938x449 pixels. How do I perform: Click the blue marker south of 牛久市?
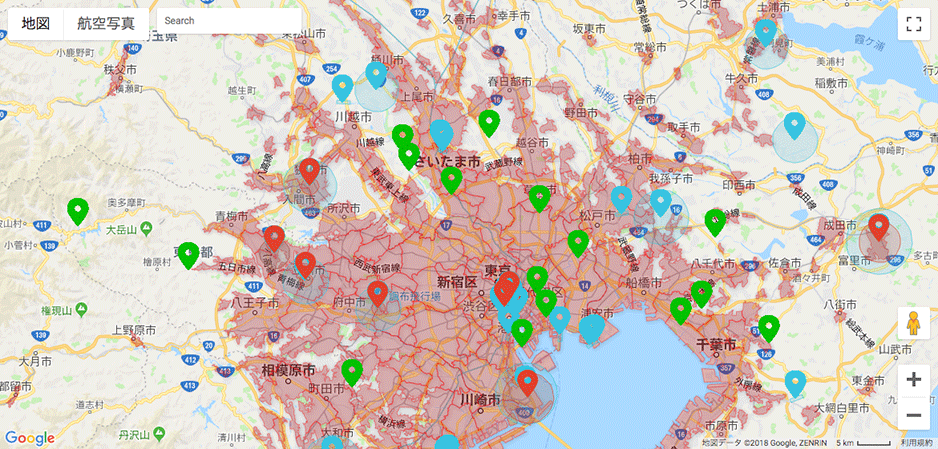[795, 126]
